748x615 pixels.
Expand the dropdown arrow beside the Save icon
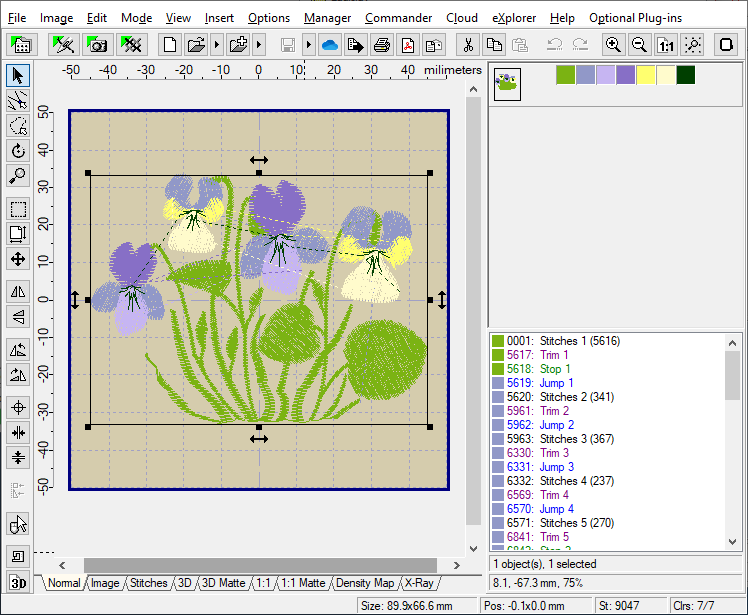click(308, 45)
